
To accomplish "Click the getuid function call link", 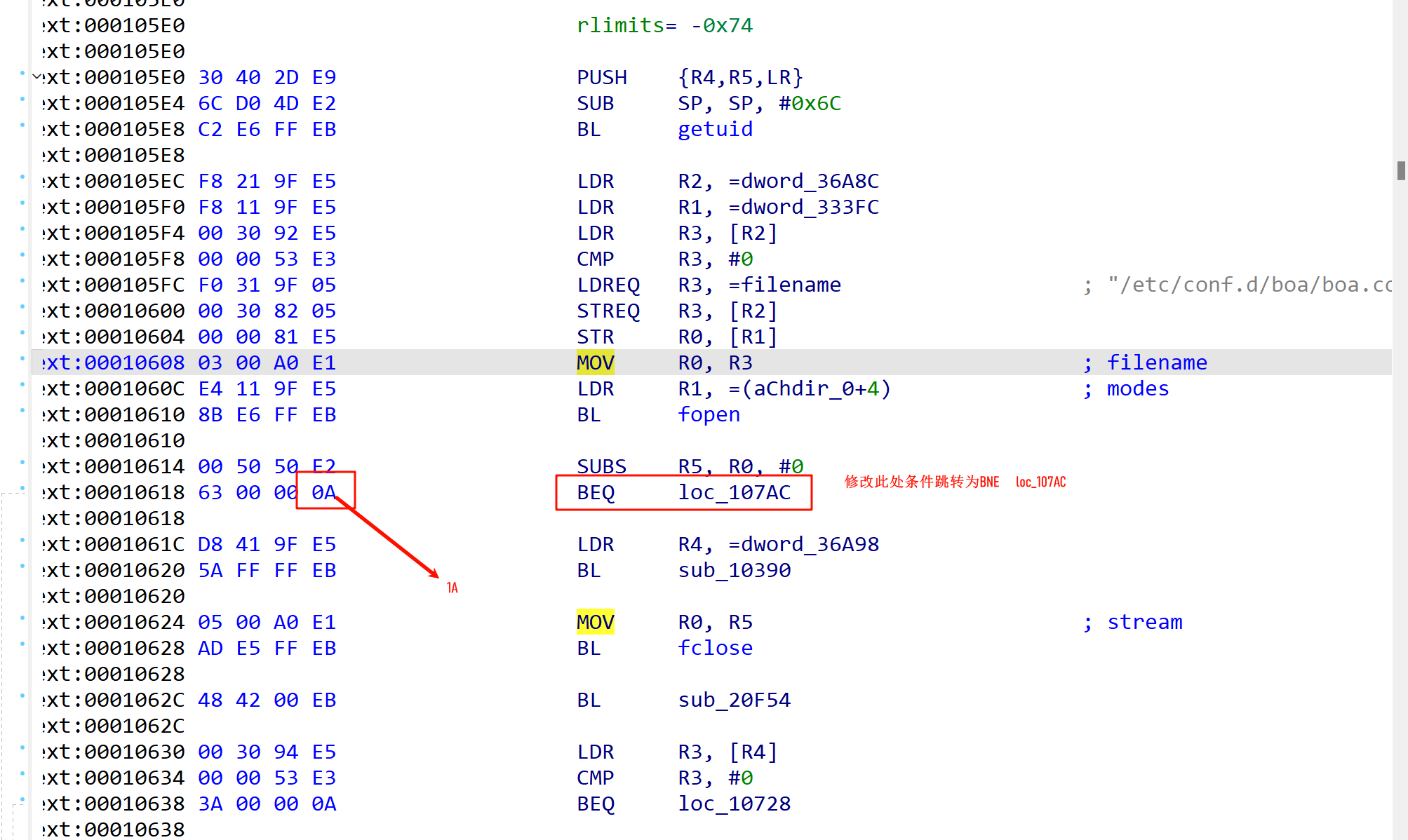I will click(x=715, y=130).
